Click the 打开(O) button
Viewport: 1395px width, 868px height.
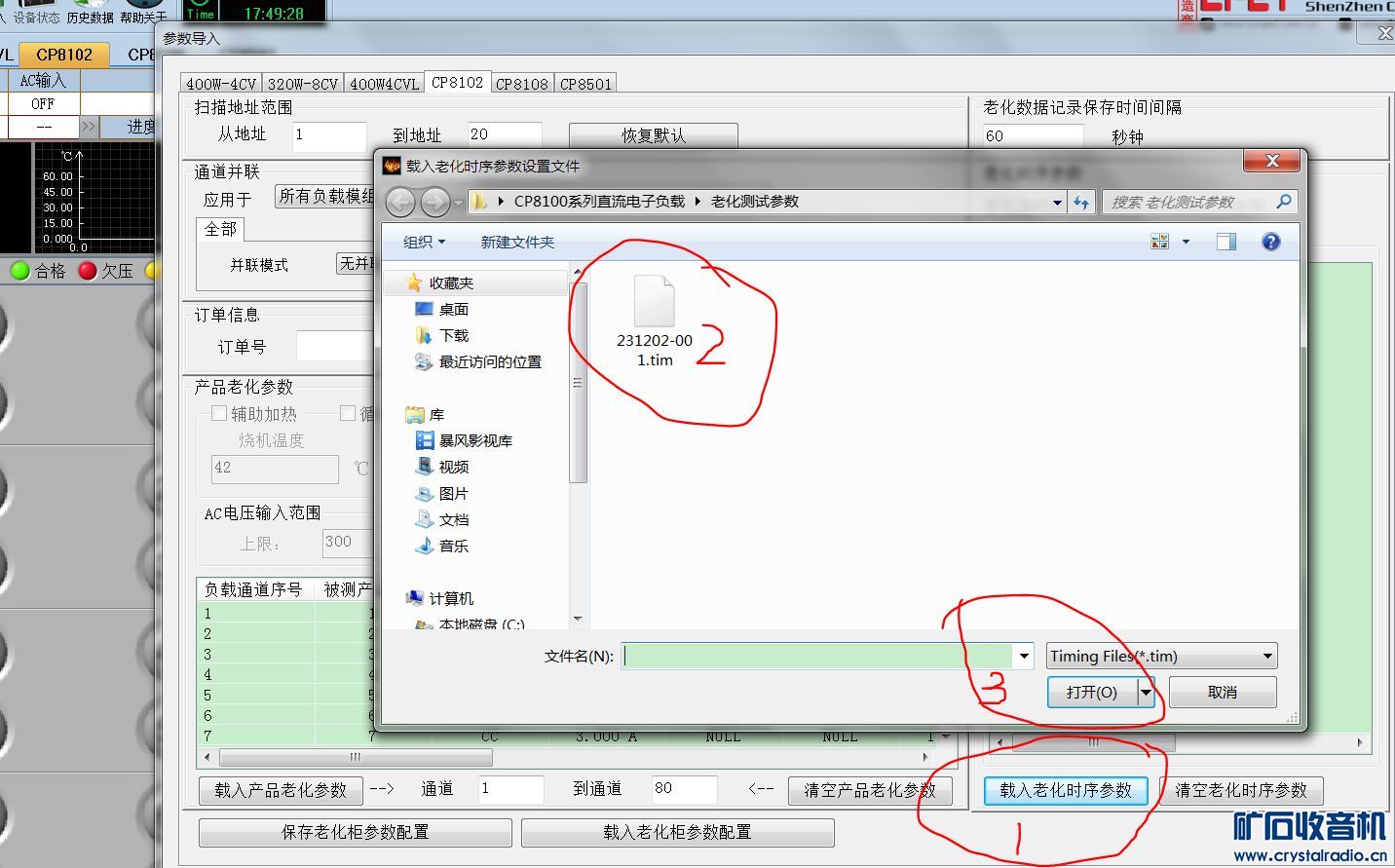1092,692
